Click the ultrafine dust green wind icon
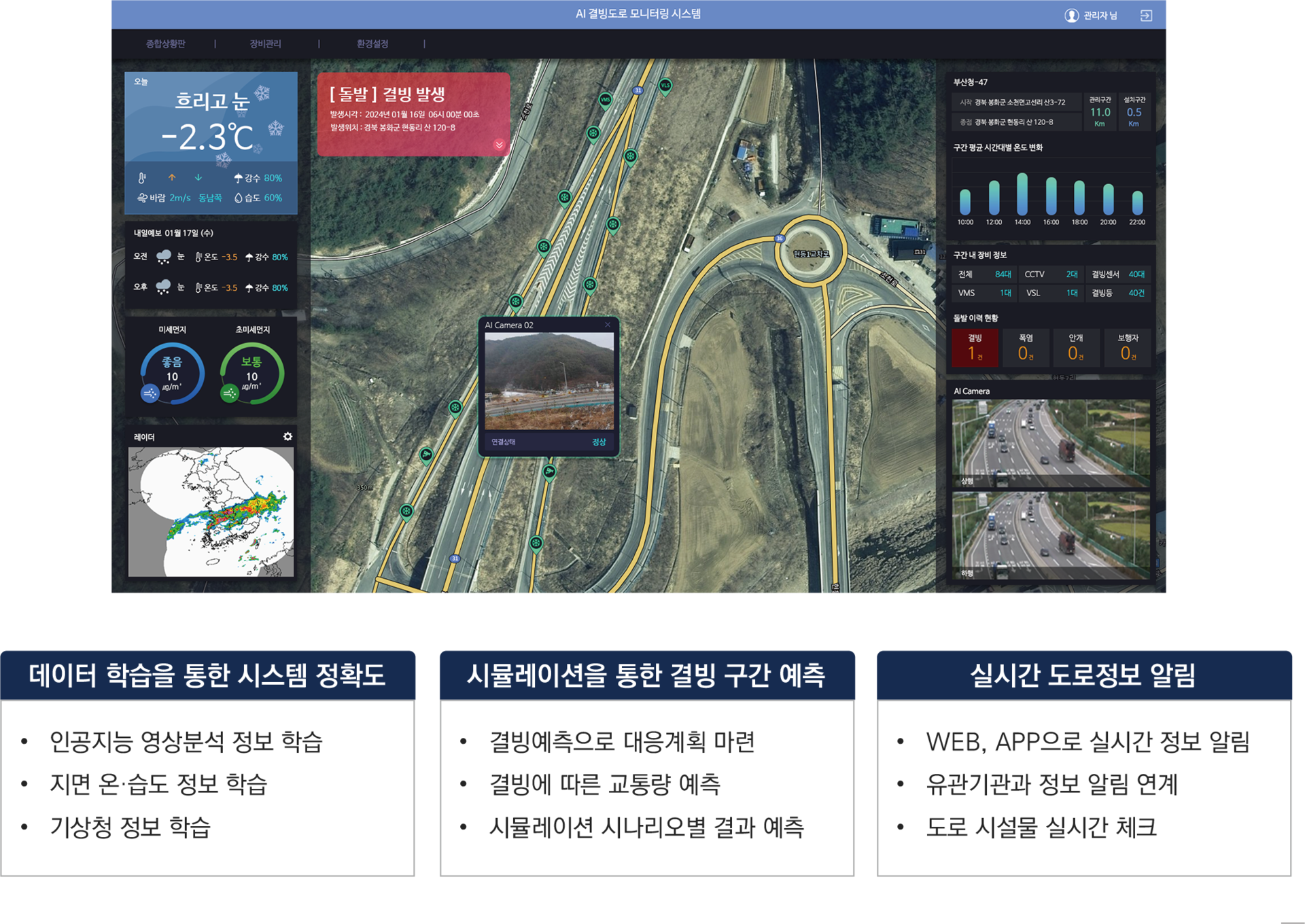The width and height of the screenshot is (1305, 924). click(230, 393)
